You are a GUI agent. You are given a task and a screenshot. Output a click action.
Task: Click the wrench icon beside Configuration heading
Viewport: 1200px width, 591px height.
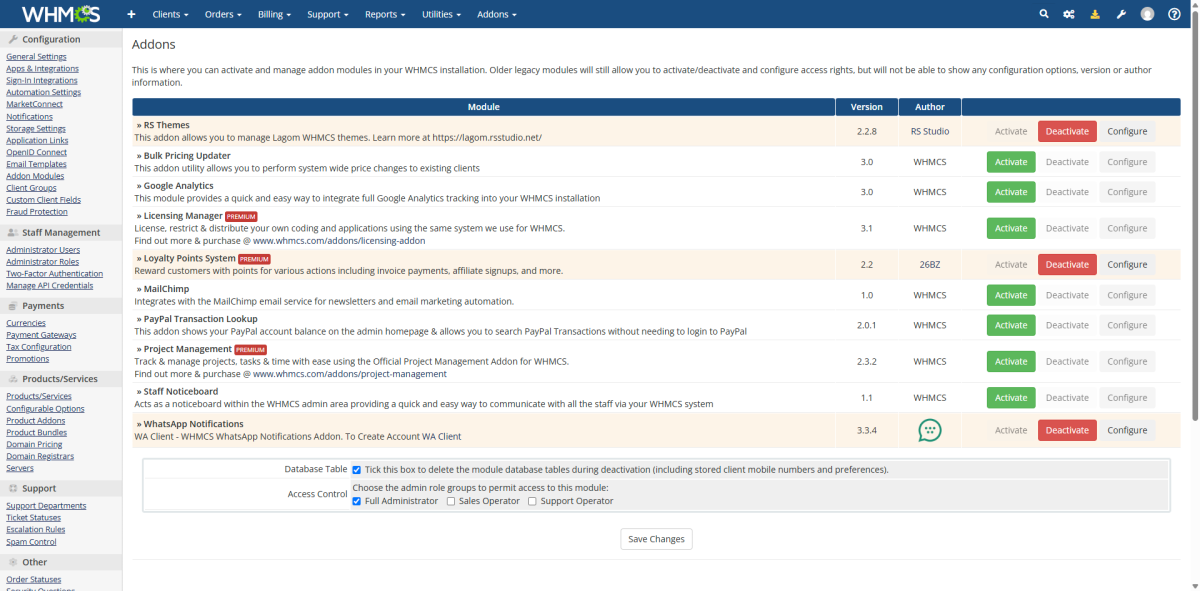(x=13, y=40)
